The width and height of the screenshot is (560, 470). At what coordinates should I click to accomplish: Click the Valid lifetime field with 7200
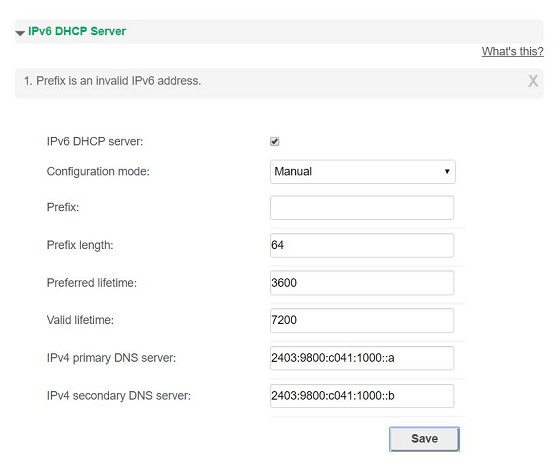pyautogui.click(x=362, y=320)
